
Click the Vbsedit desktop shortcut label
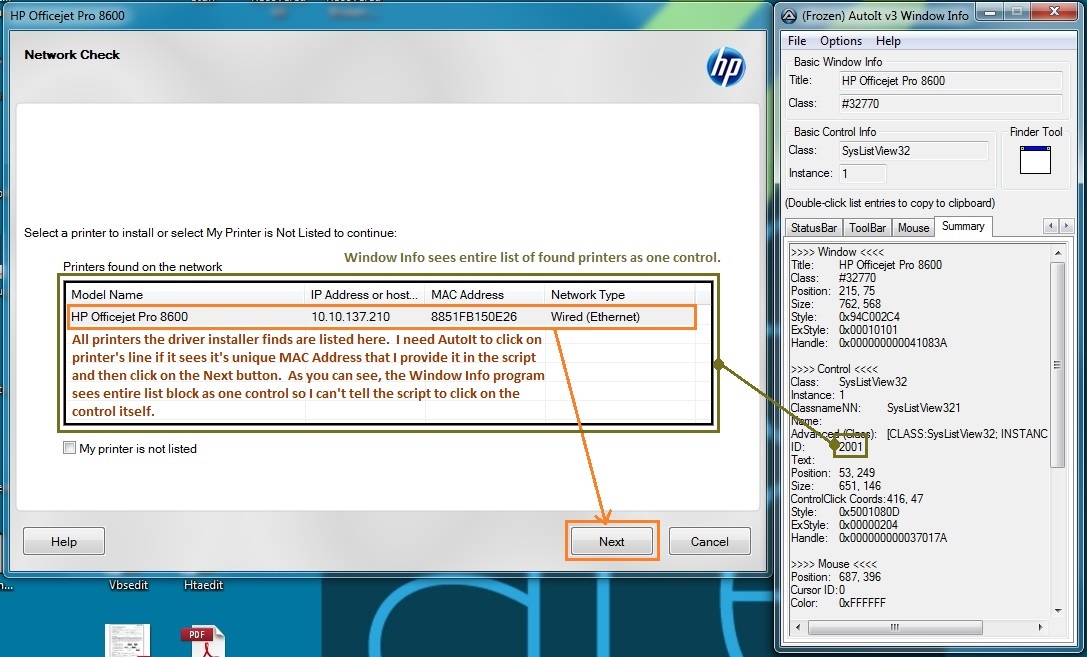pyautogui.click(x=128, y=585)
